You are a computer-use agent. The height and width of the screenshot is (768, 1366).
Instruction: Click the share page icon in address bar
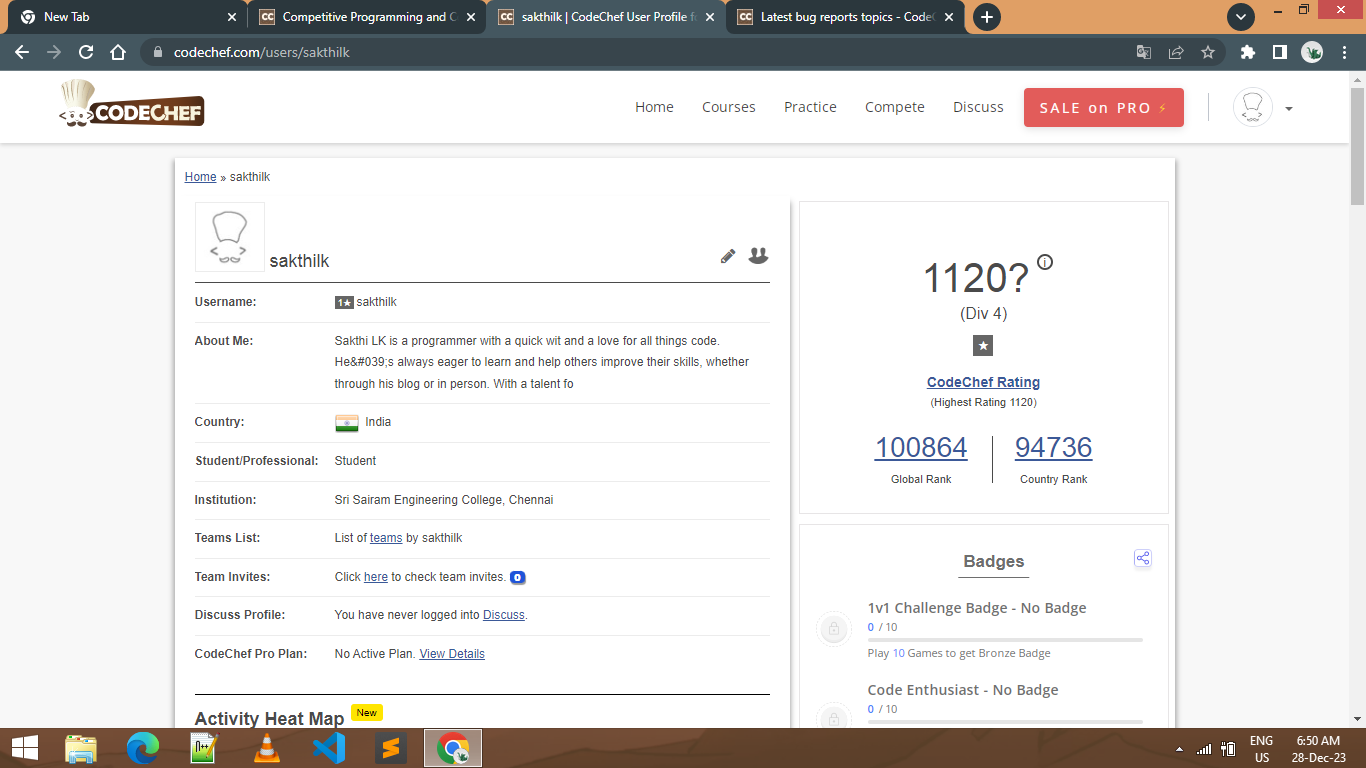click(x=1176, y=52)
